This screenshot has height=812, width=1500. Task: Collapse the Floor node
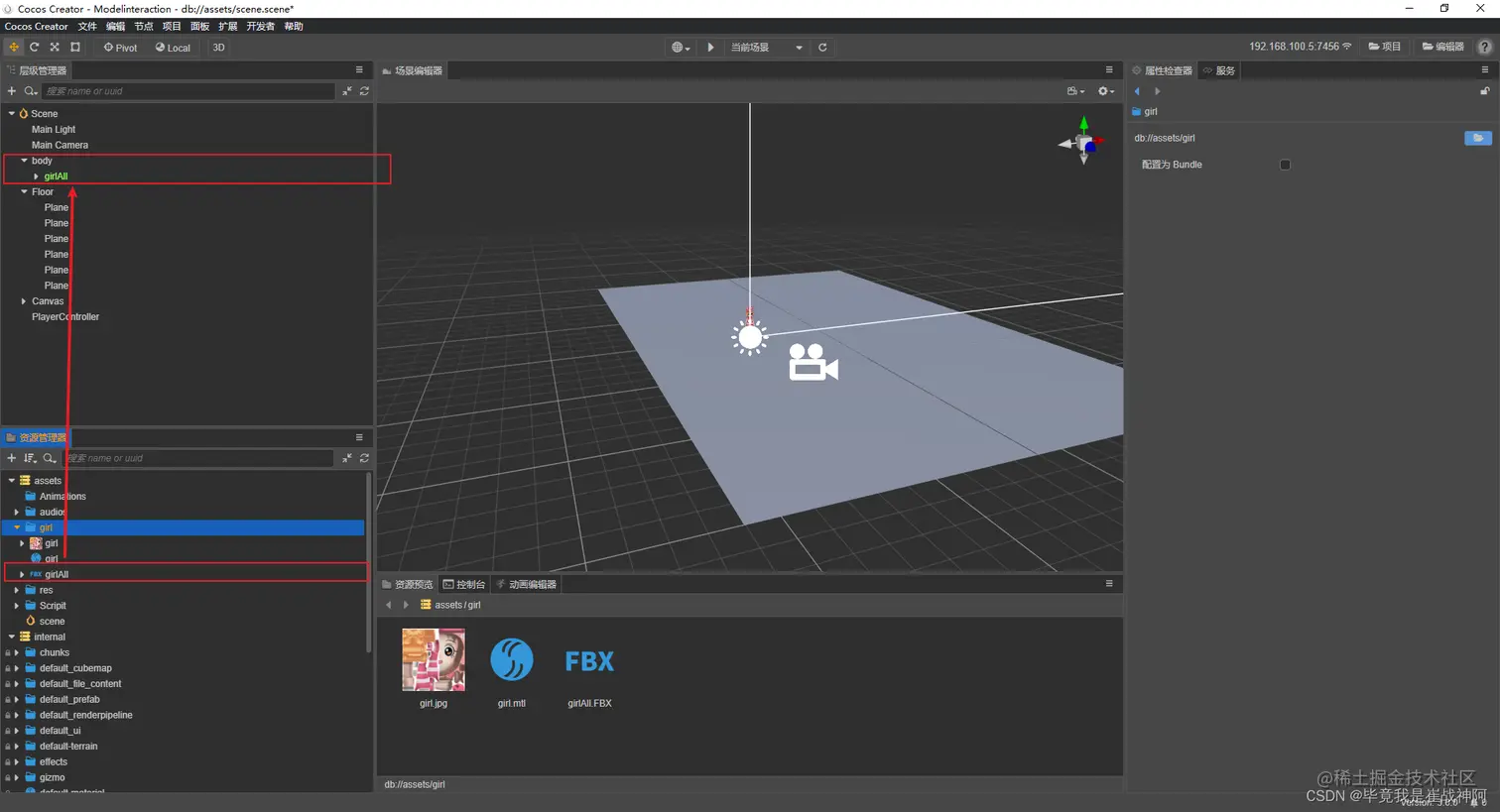[24, 192]
